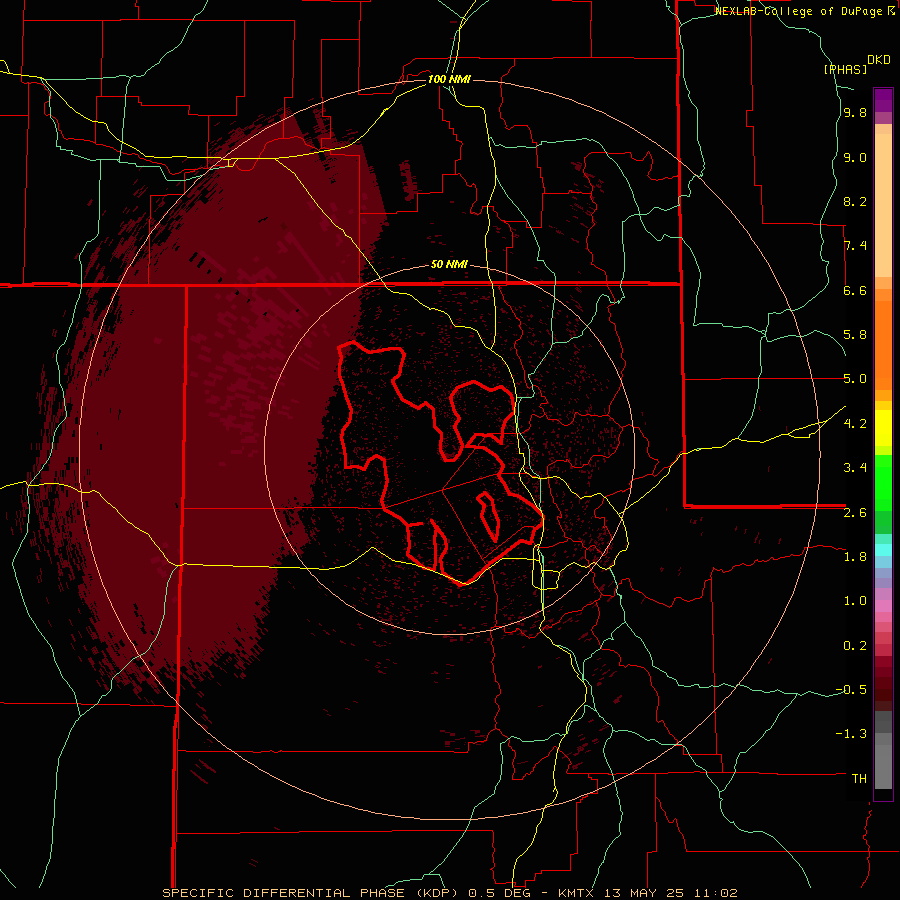Click the 1.0 legend value
This screenshot has height=900, width=900.
[855, 601]
